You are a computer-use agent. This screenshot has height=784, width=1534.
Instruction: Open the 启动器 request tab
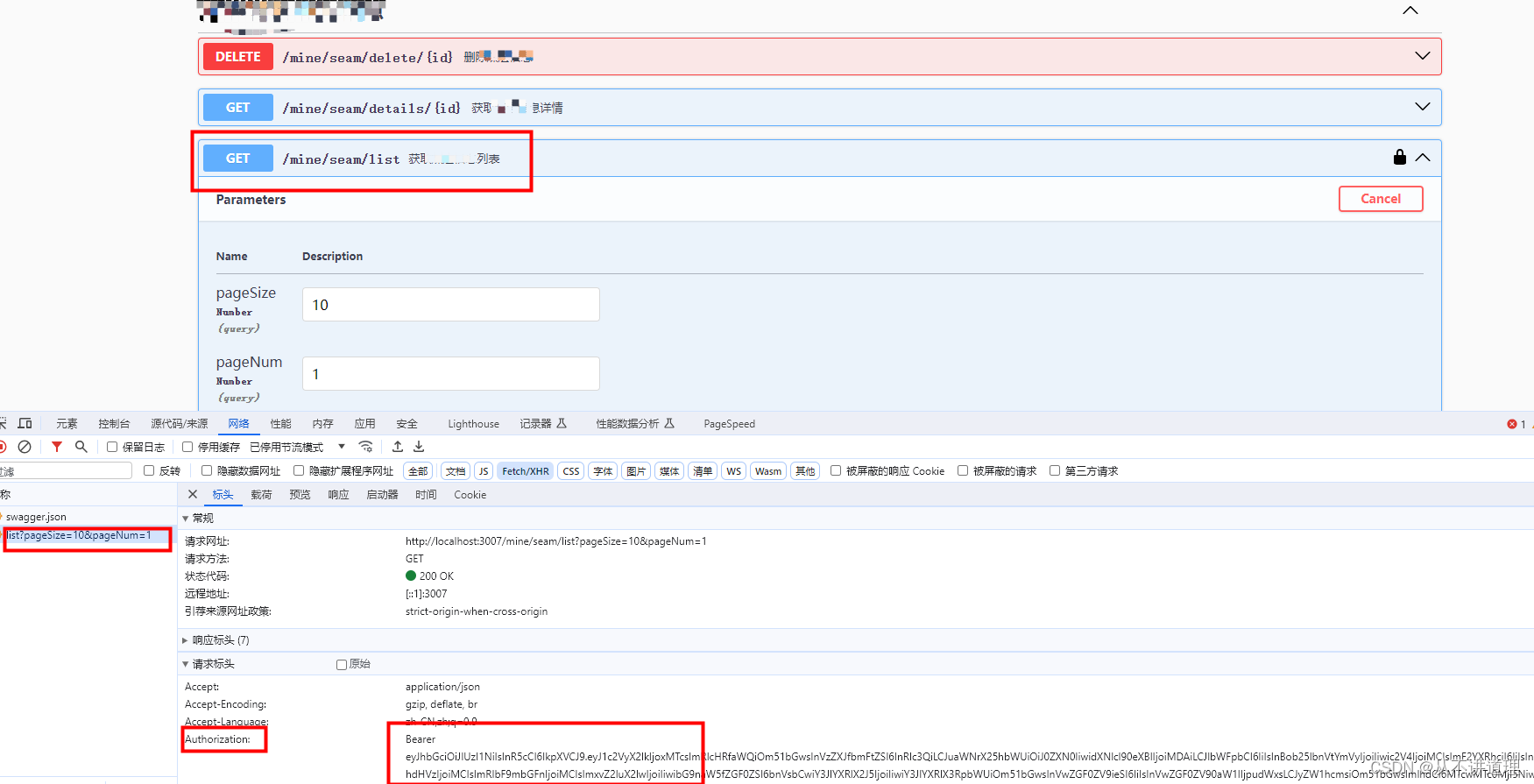382,495
